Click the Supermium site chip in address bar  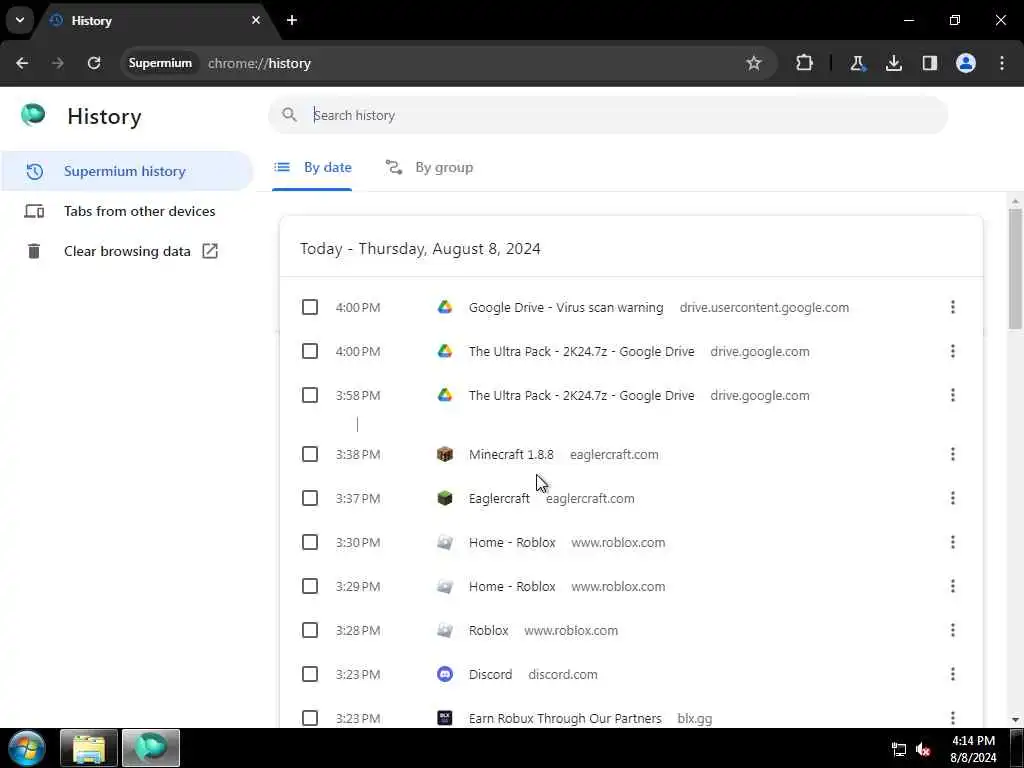pos(160,63)
